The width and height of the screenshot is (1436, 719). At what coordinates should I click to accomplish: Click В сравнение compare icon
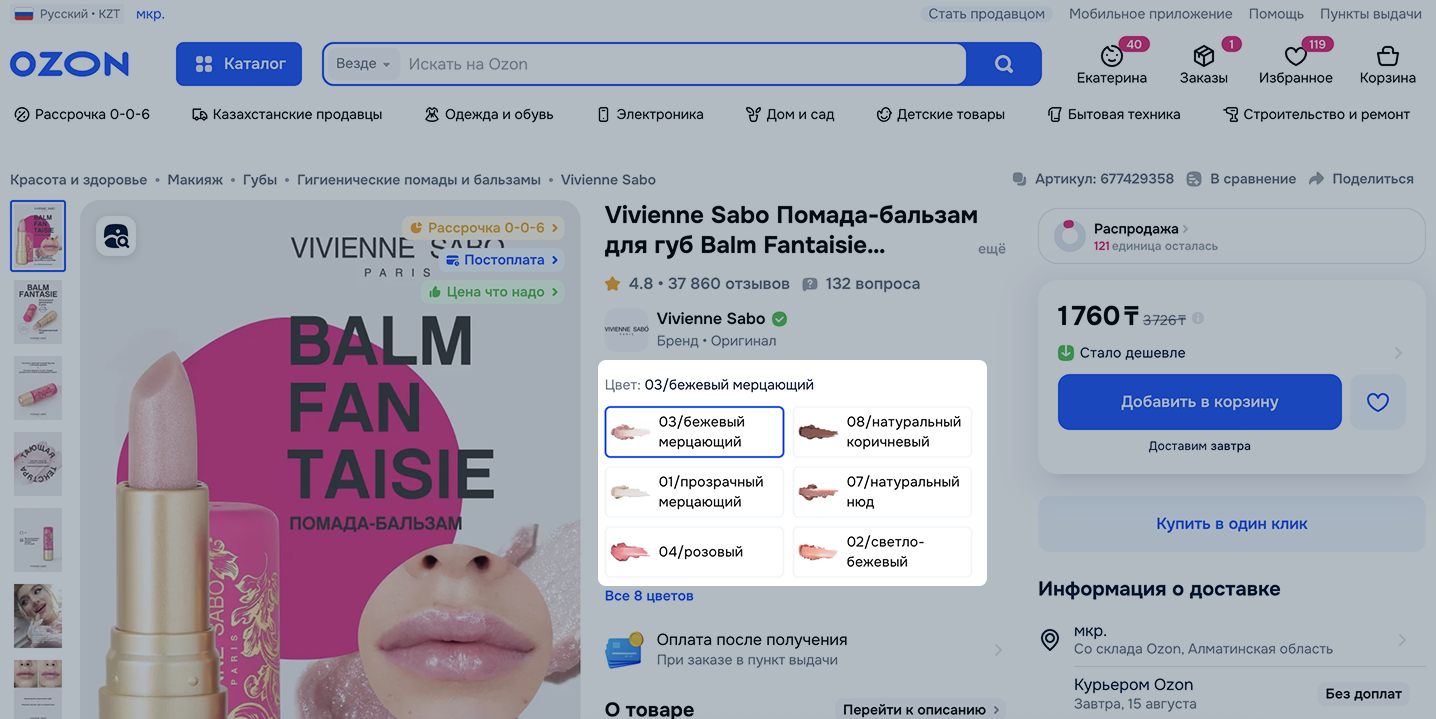[x=1194, y=179]
